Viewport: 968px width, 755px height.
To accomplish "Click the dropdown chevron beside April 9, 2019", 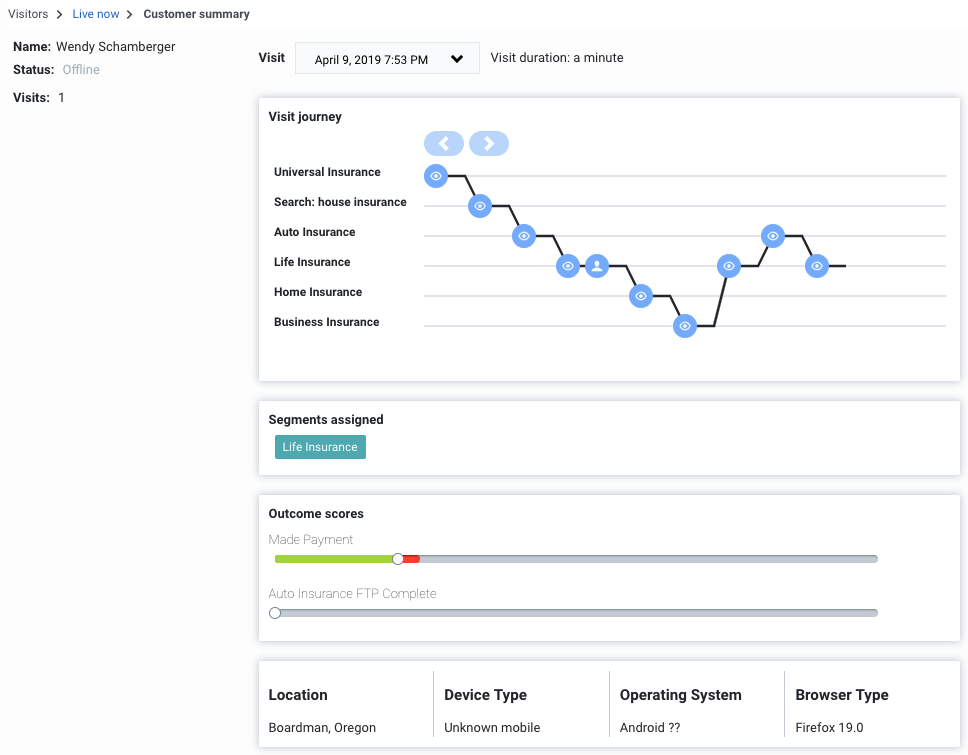I will [457, 59].
